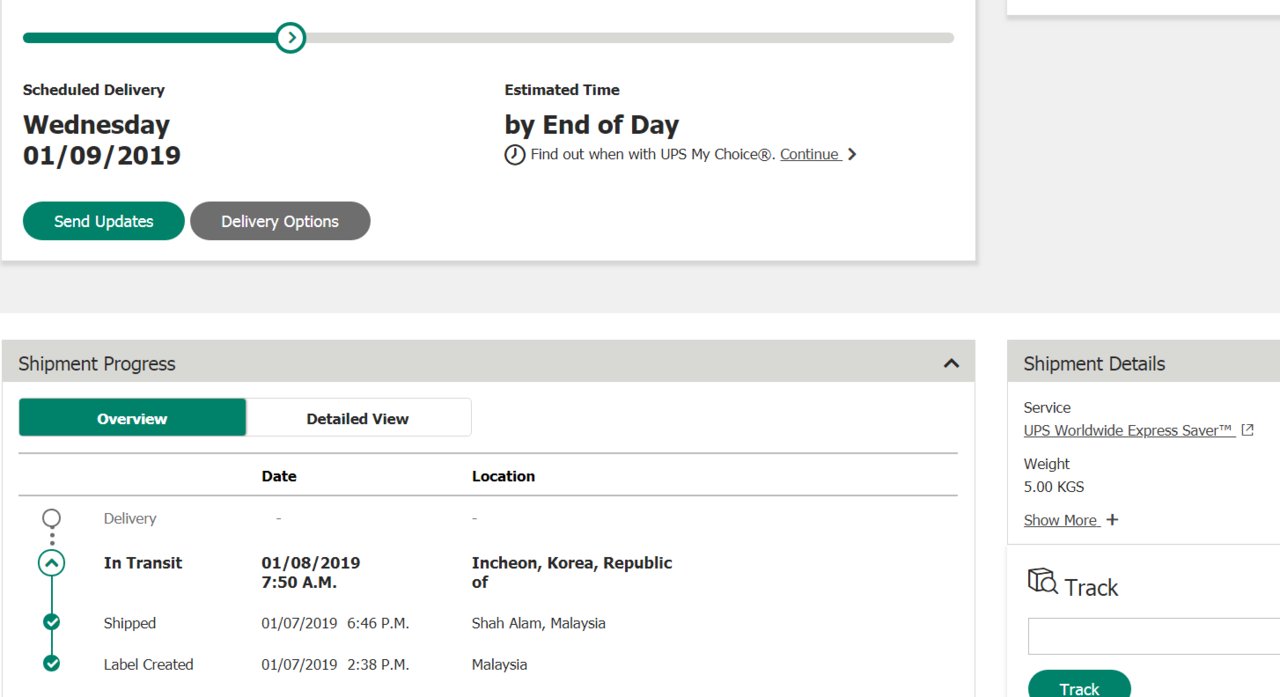Open the Continue link for UPS My Choice

click(810, 154)
